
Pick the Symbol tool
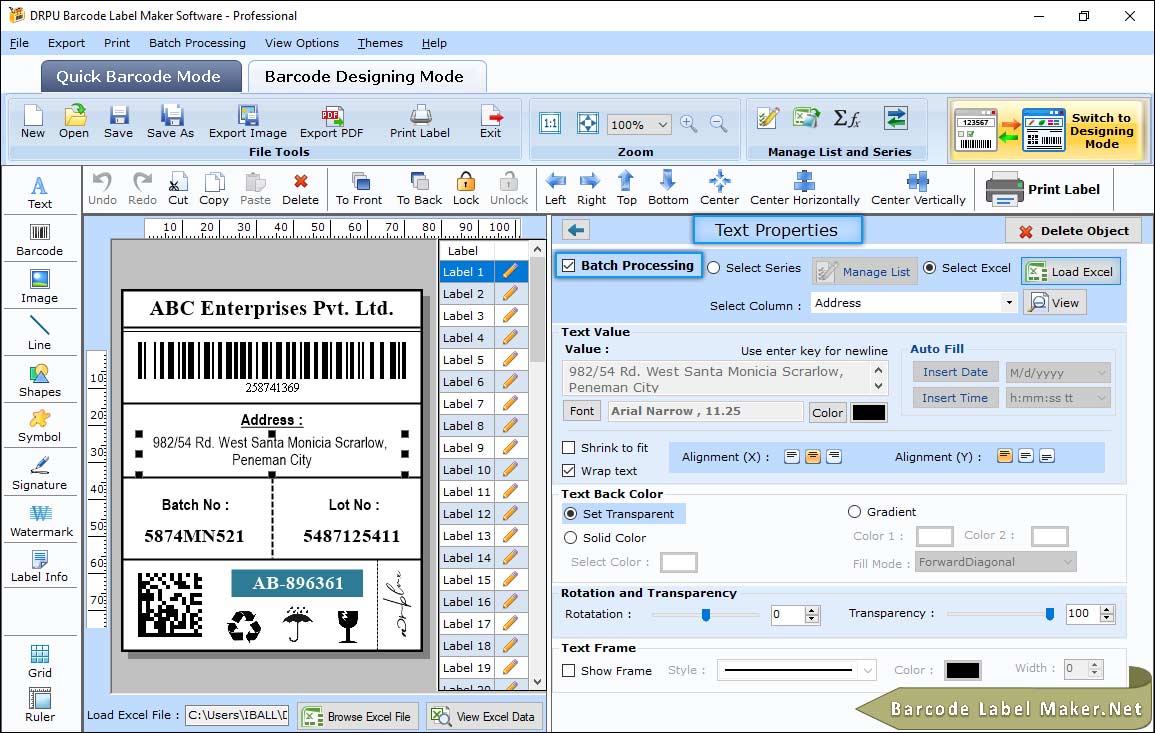pos(40,427)
